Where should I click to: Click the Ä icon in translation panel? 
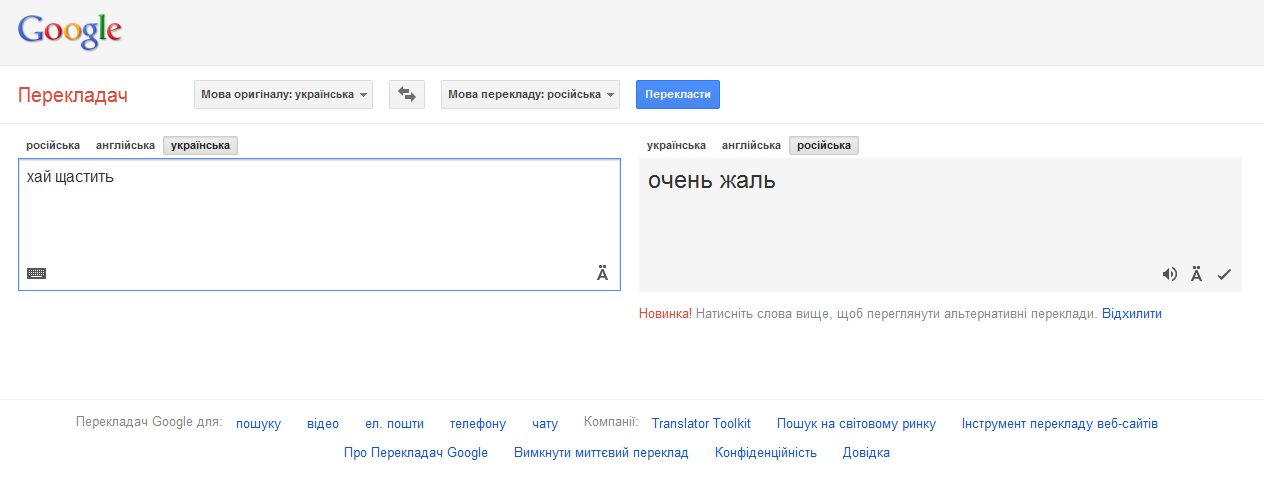click(1196, 274)
